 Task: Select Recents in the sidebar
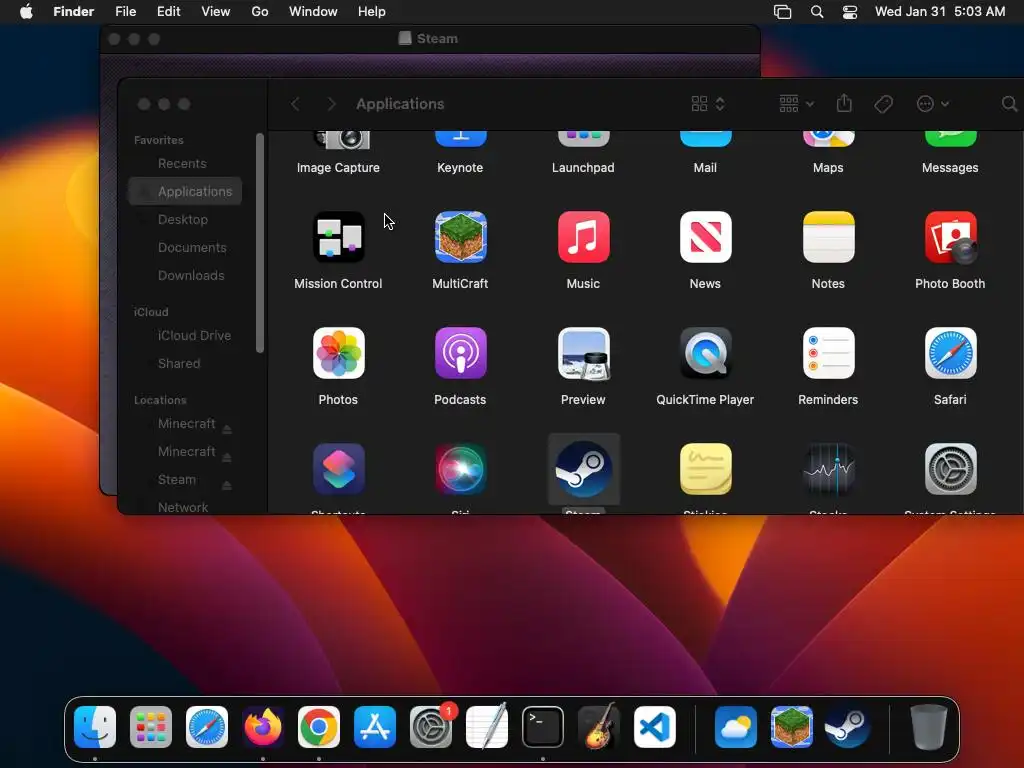tap(185, 163)
